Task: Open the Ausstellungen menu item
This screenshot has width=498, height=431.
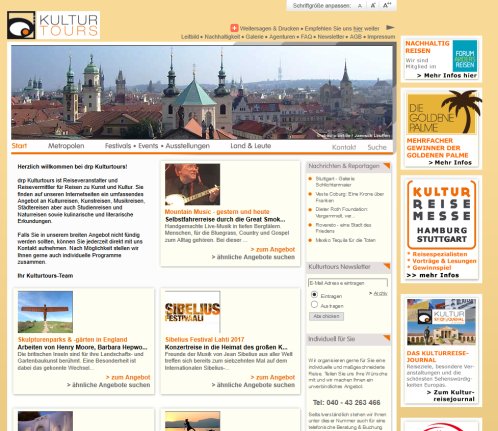Action: click(188, 146)
